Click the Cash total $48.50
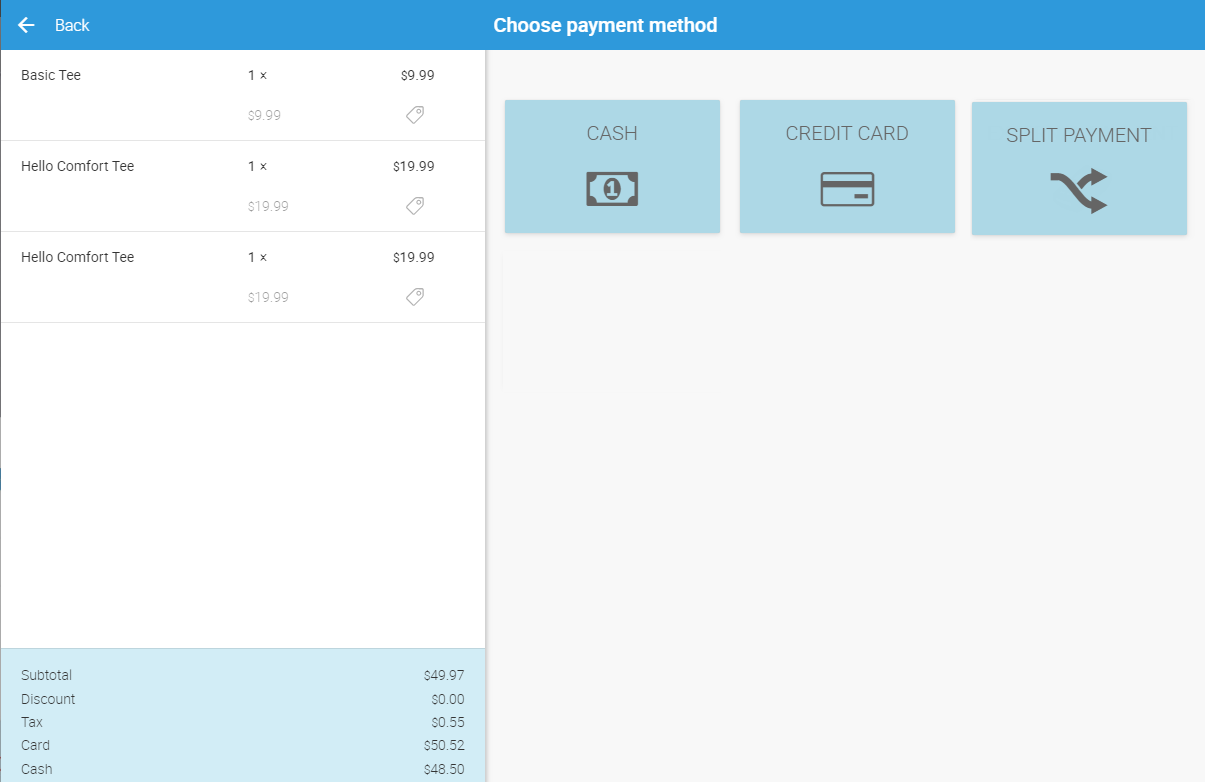The image size is (1205, 782). (x=443, y=769)
